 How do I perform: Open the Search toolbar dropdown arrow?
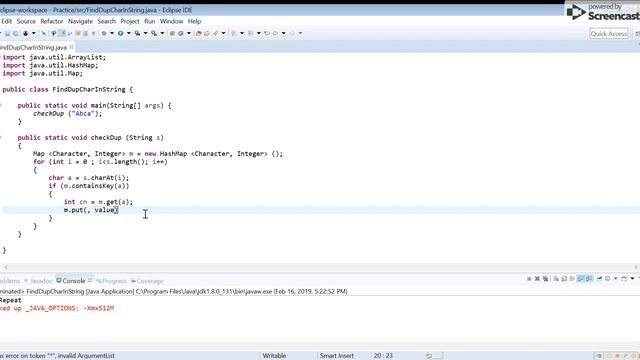point(223,33)
